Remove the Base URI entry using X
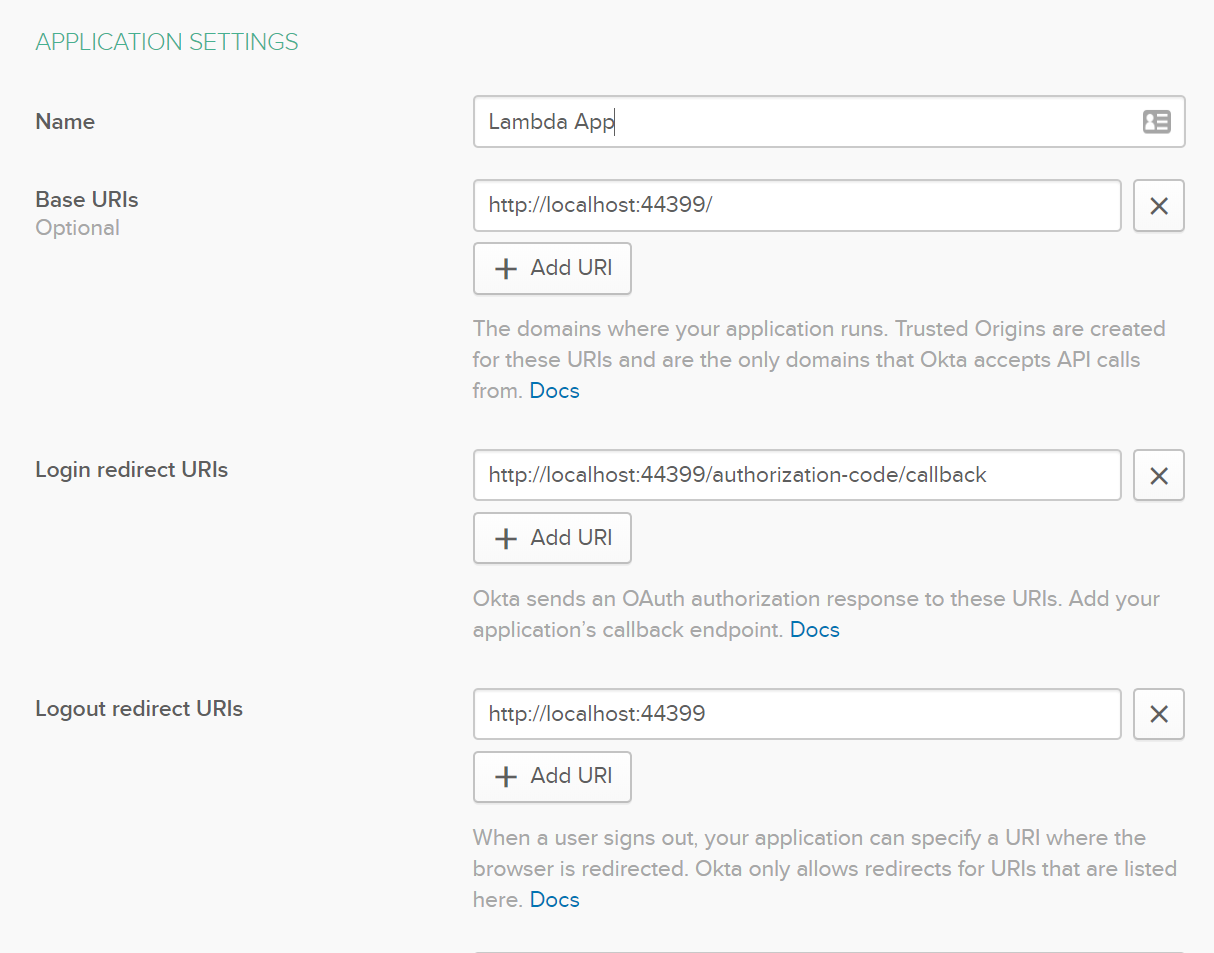The width and height of the screenshot is (1214, 953). click(x=1158, y=206)
